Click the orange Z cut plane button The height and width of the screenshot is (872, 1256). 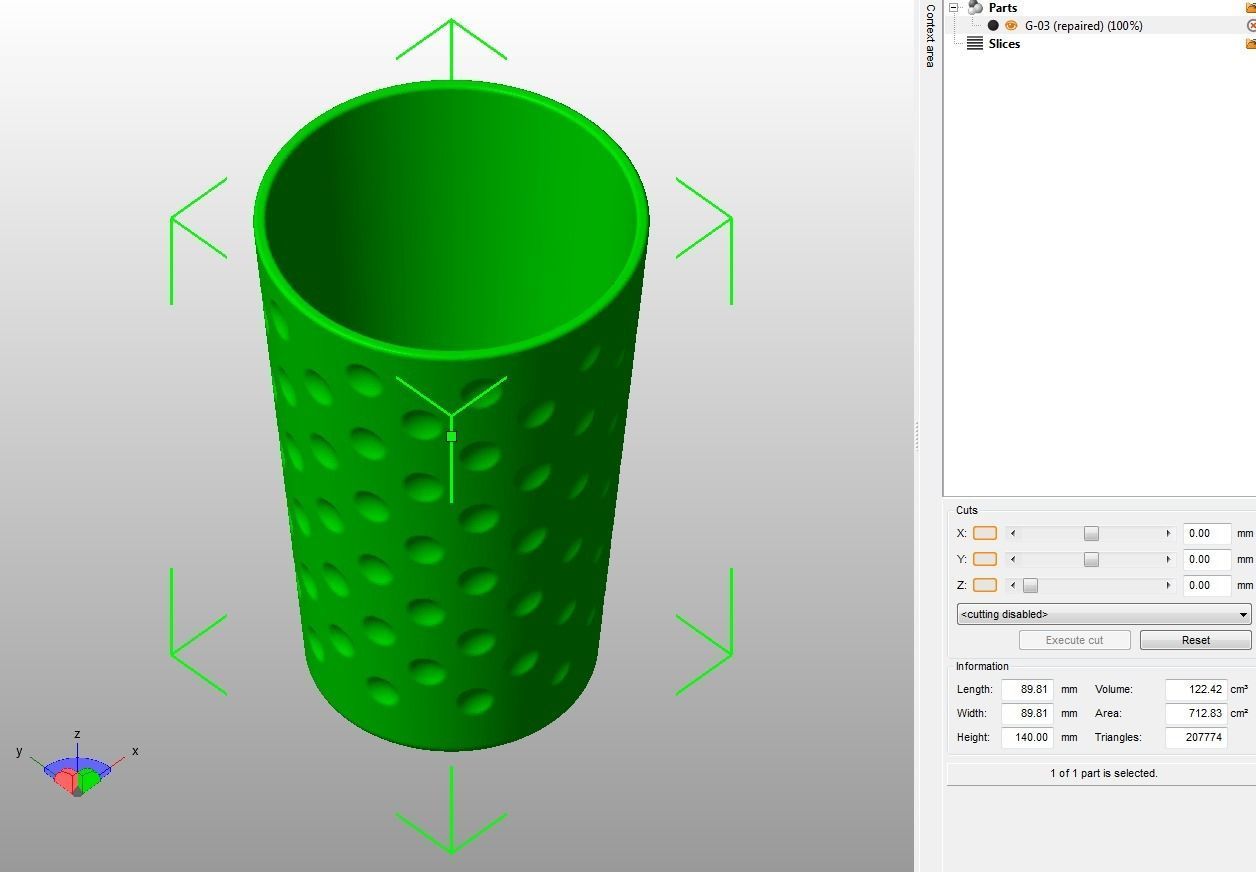[984, 585]
